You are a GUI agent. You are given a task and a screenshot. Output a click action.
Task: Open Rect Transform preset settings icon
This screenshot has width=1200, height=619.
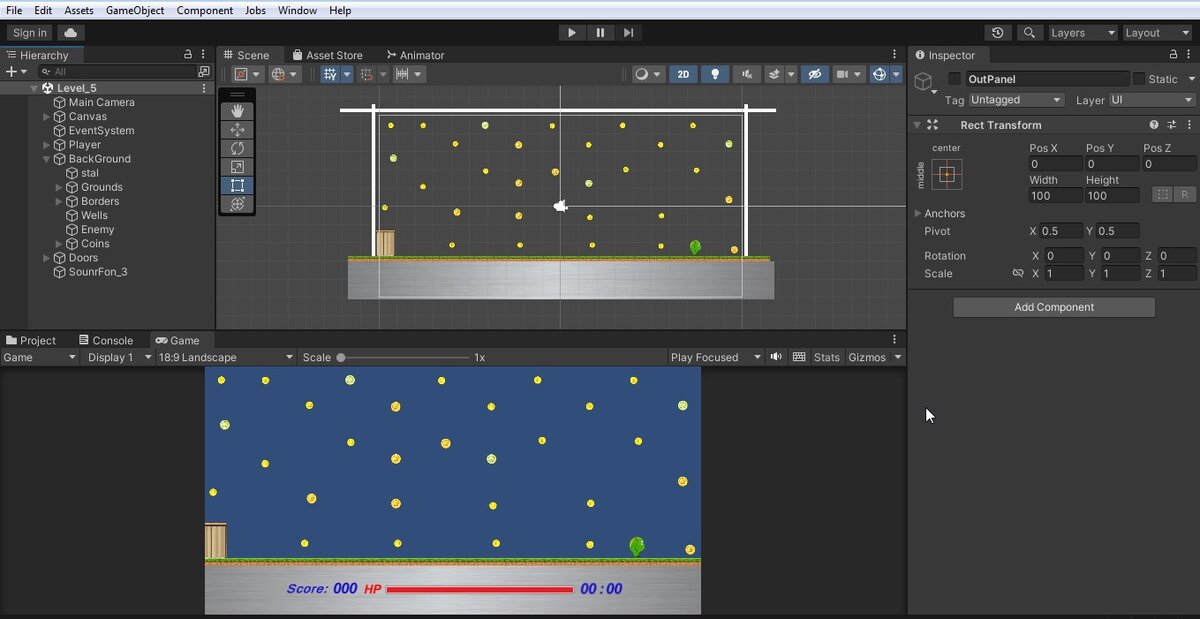click(1171, 125)
